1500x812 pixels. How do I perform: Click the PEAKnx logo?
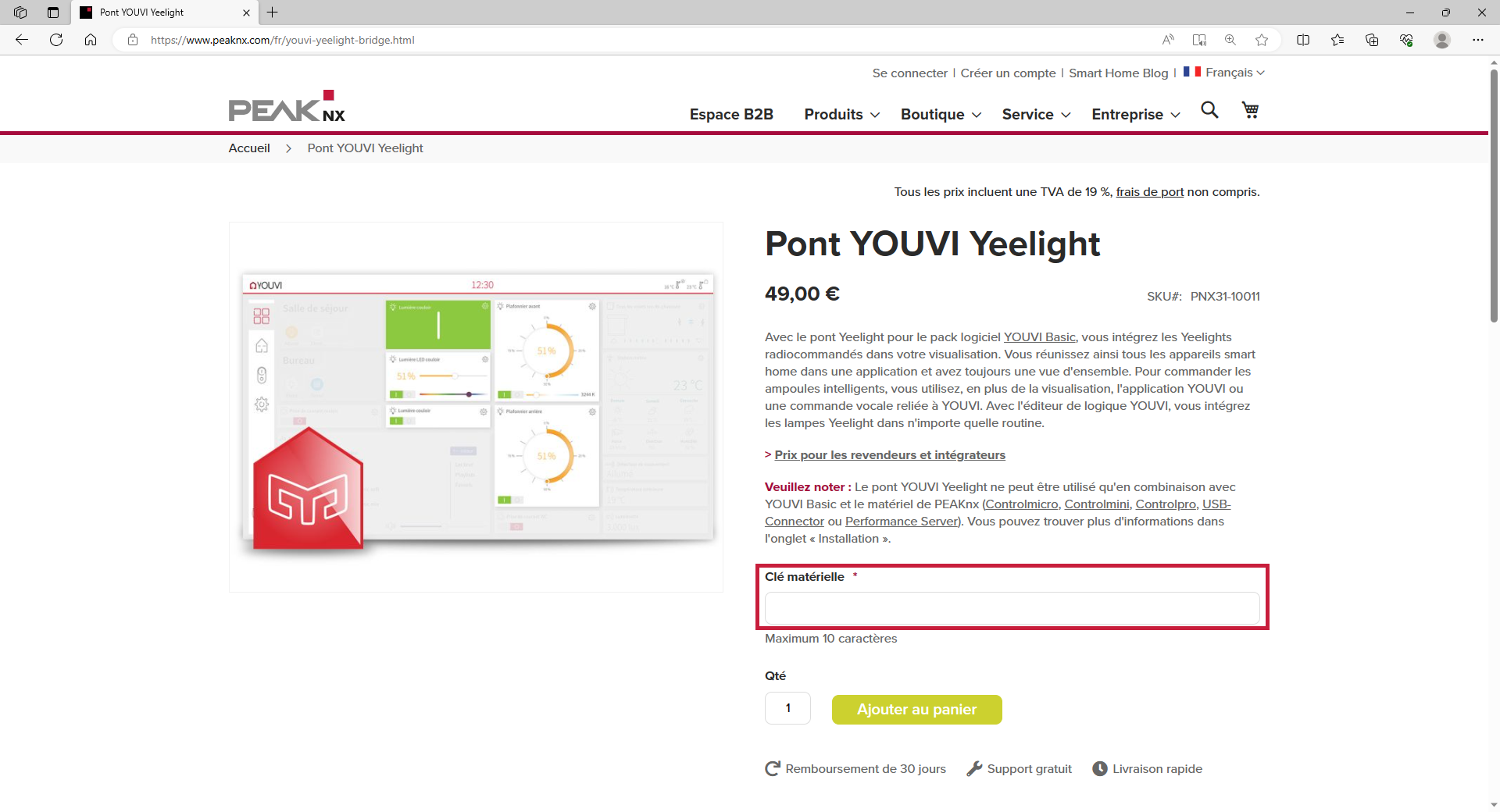pyautogui.click(x=287, y=106)
